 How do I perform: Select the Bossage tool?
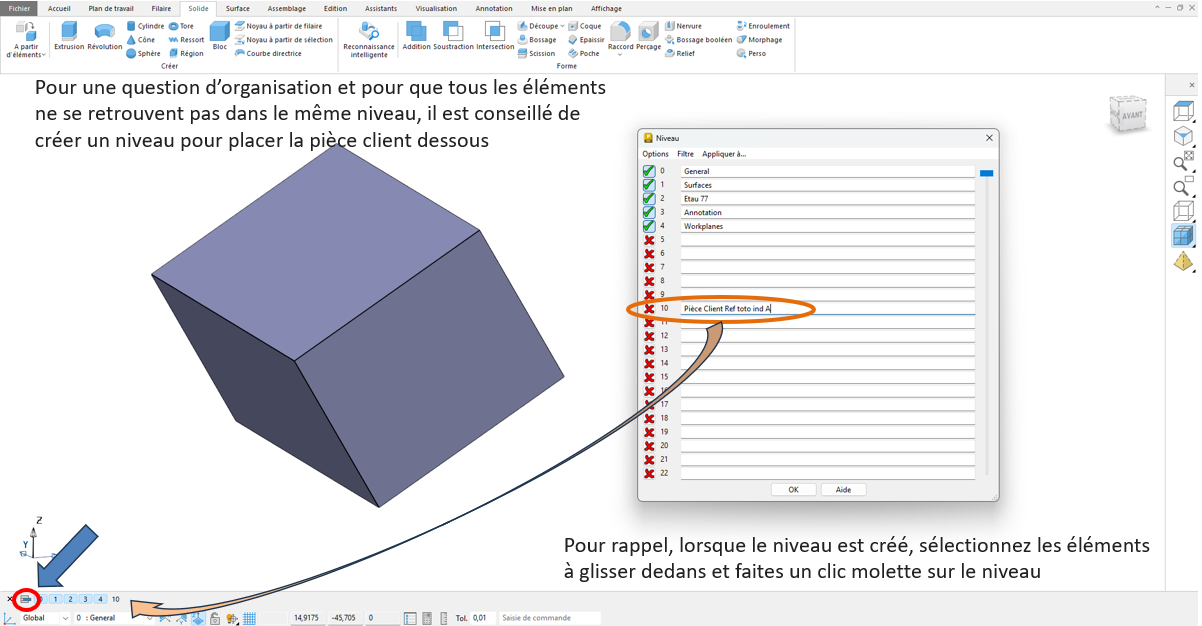[x=537, y=40]
